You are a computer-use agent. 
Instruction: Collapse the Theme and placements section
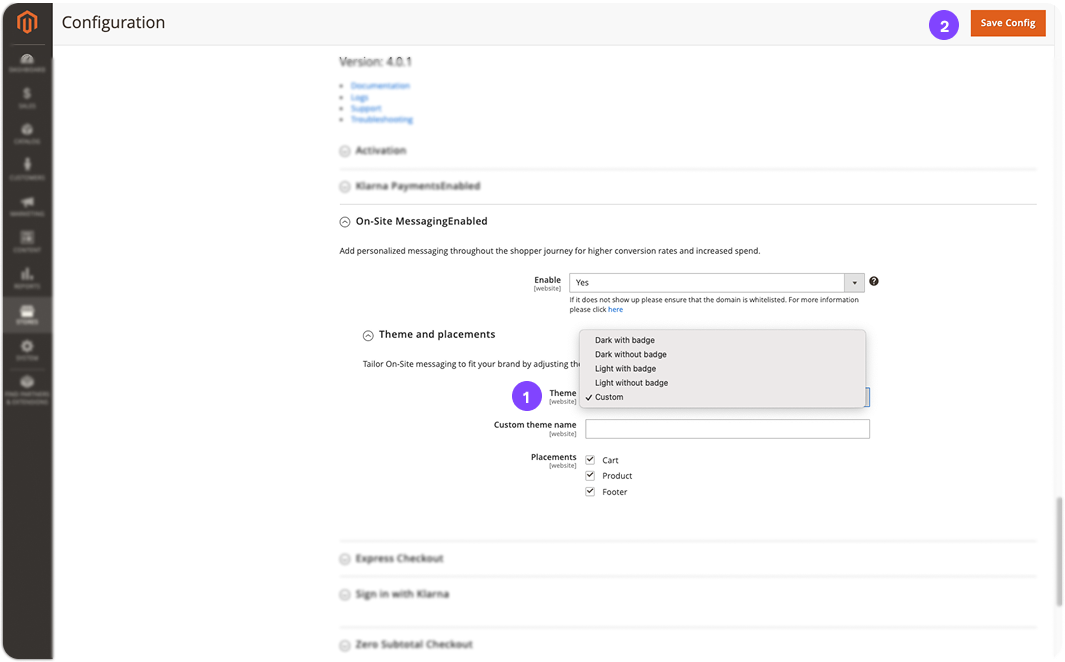(368, 335)
